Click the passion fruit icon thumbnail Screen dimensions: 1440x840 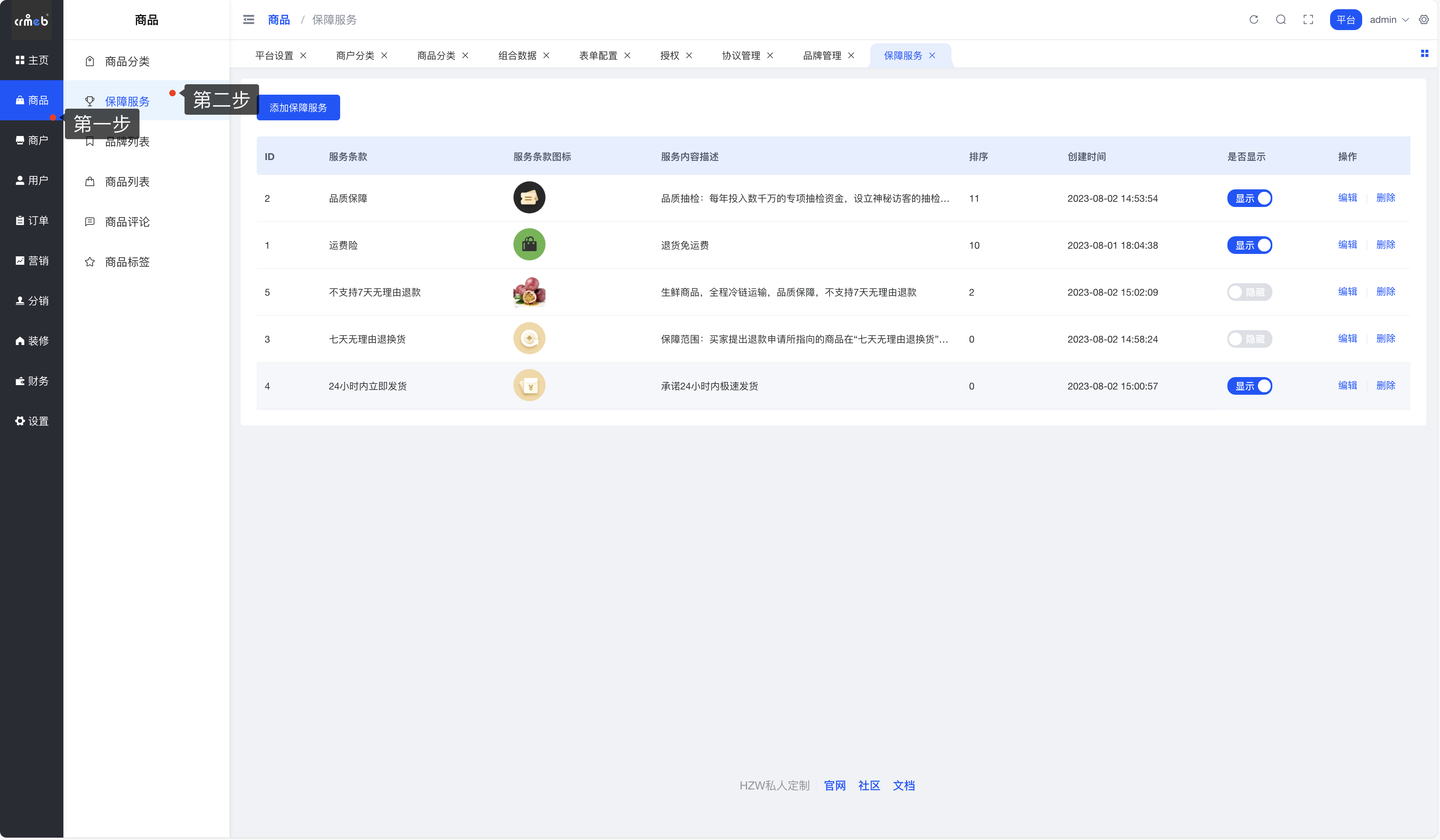(529, 292)
